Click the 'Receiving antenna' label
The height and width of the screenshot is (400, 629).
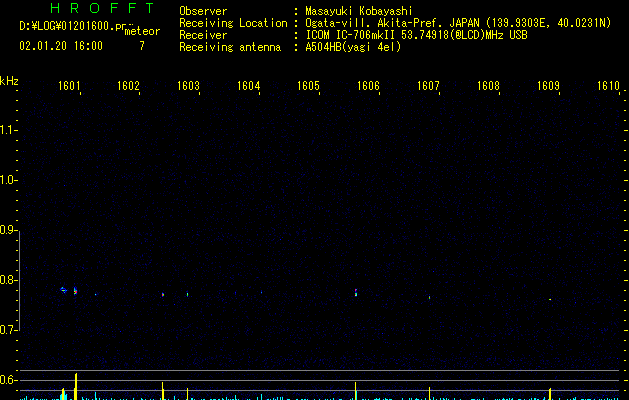230,47
